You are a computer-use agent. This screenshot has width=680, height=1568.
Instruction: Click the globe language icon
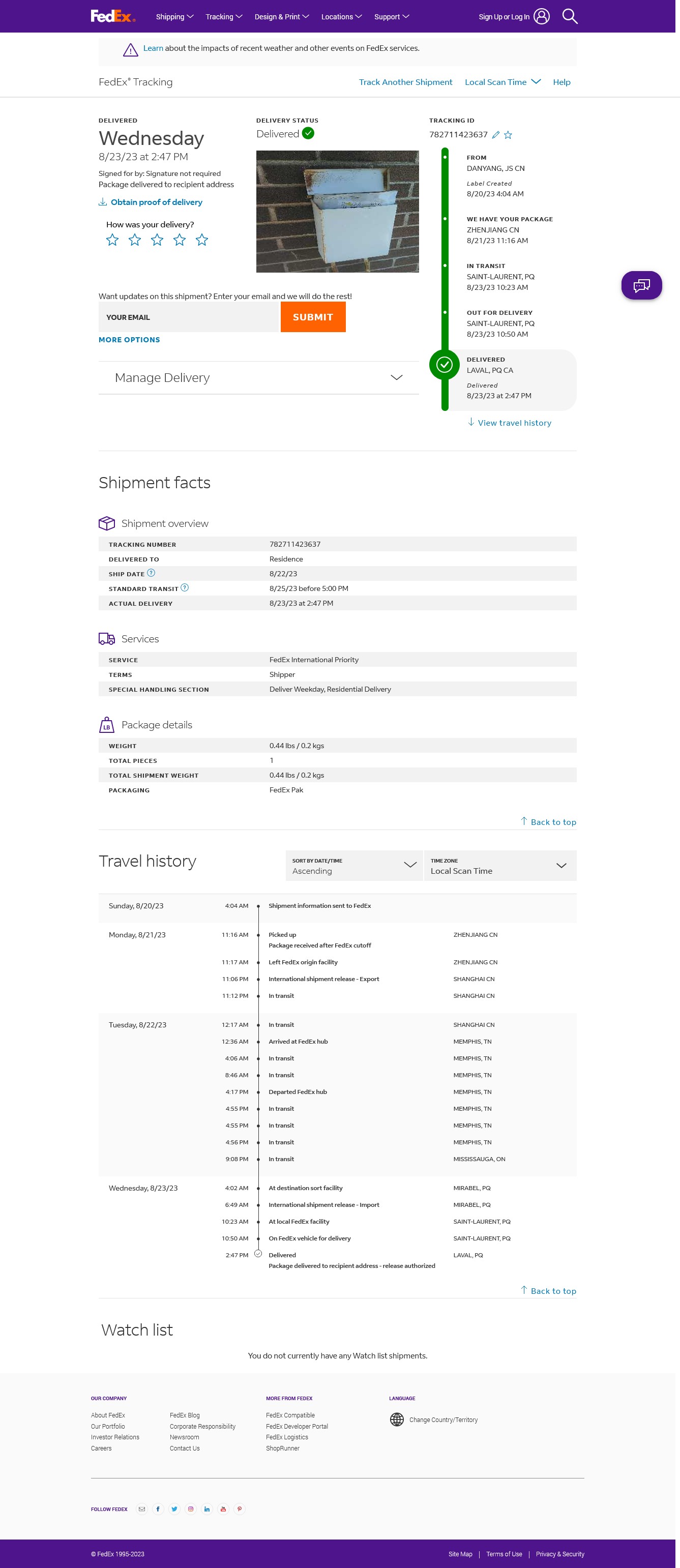pyautogui.click(x=397, y=1419)
